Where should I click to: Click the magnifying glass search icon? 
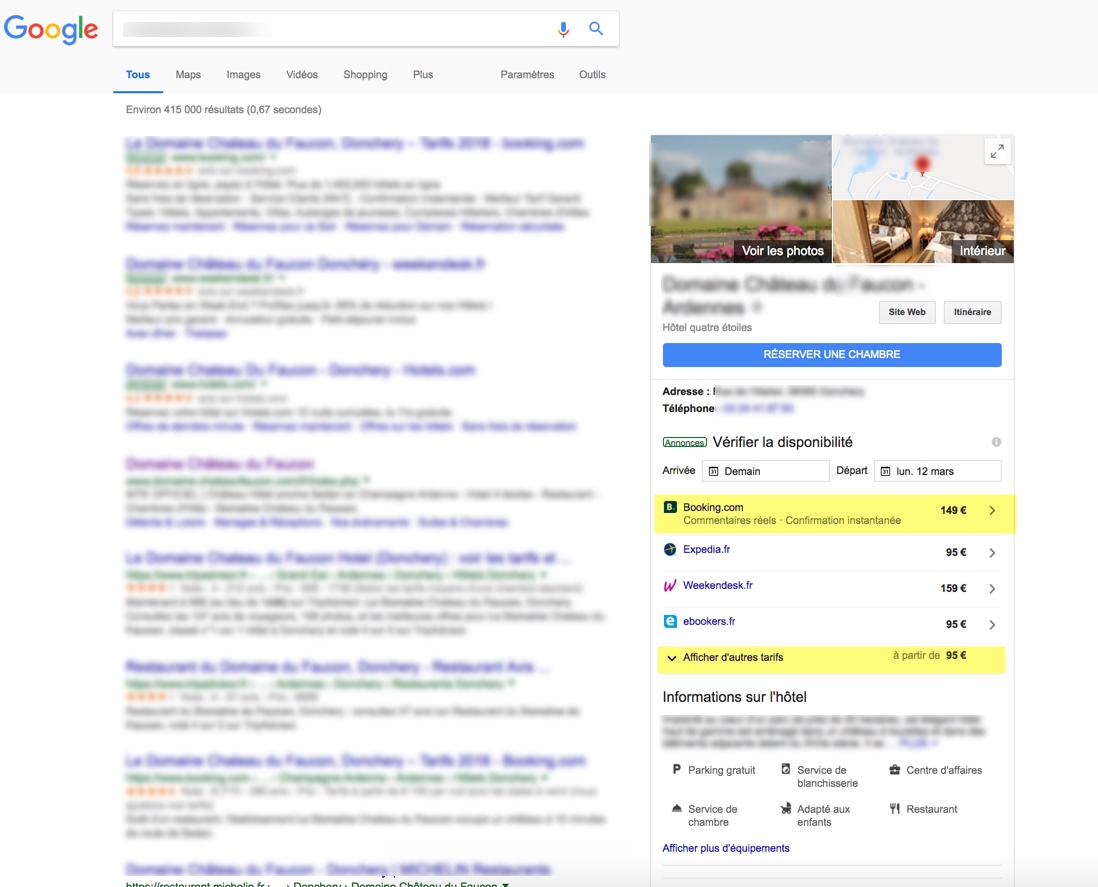click(x=596, y=29)
